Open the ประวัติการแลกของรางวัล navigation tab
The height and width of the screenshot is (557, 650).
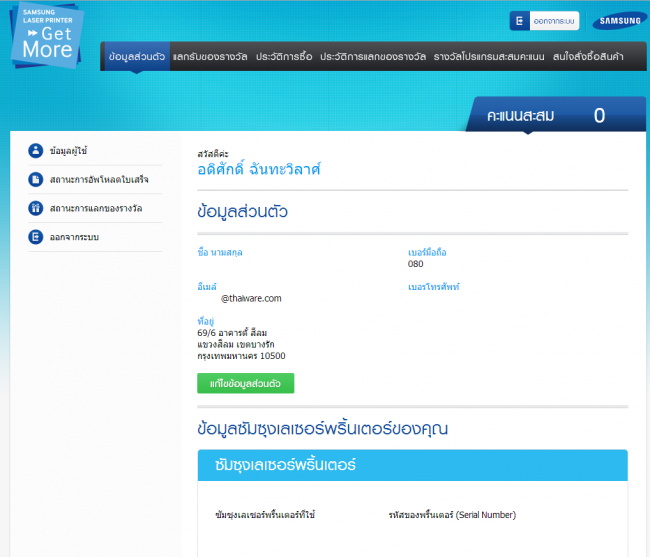click(x=373, y=56)
